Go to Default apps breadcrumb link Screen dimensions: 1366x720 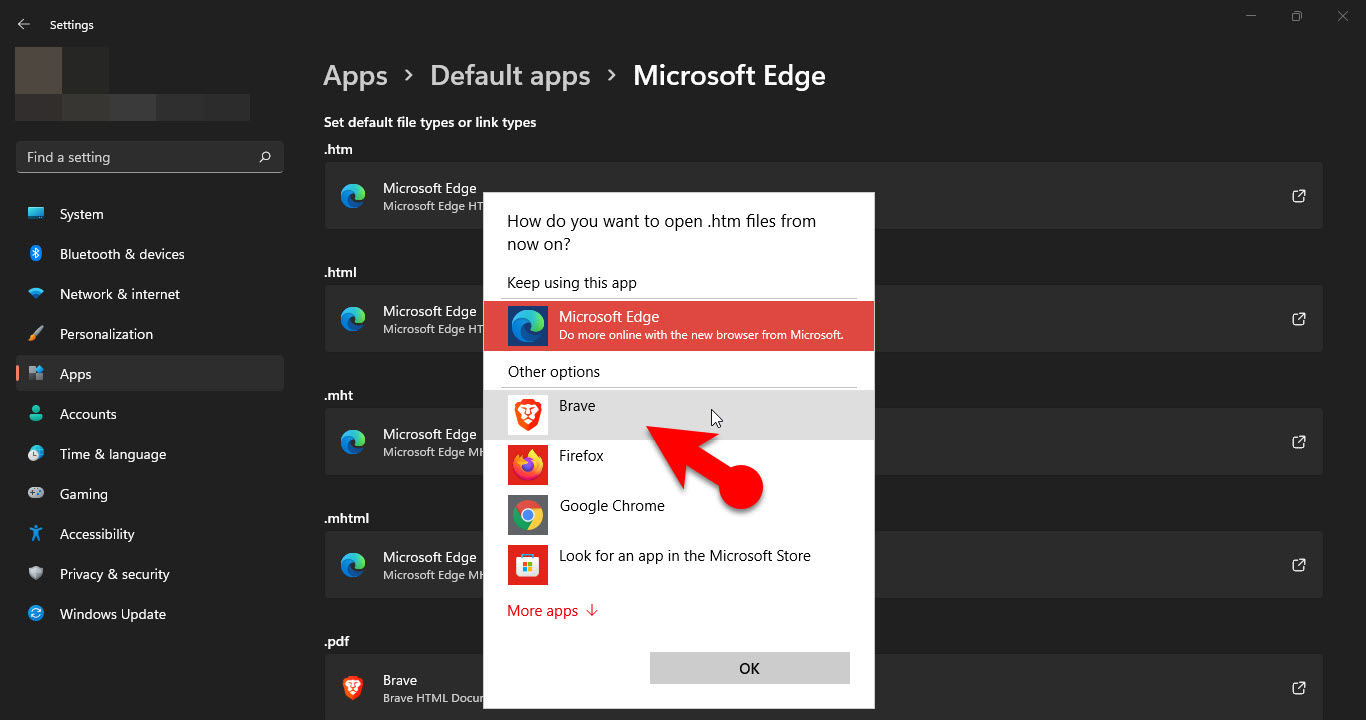pos(510,76)
